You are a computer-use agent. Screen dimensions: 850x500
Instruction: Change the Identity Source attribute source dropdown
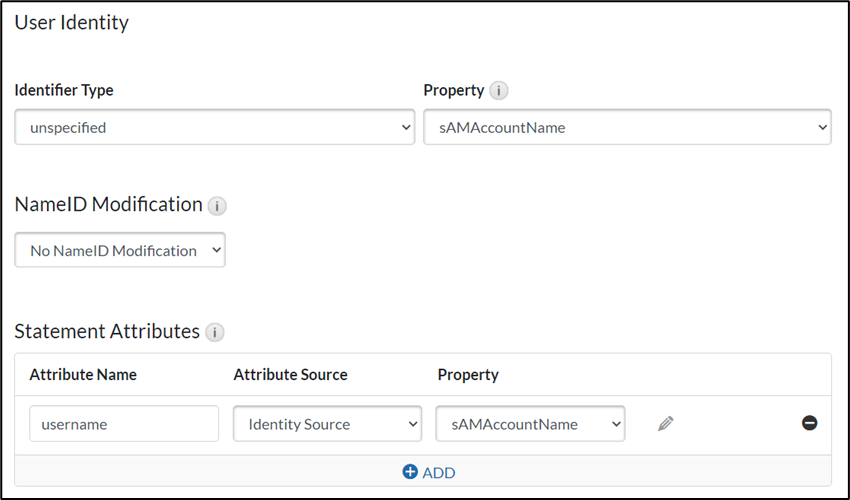coord(328,424)
